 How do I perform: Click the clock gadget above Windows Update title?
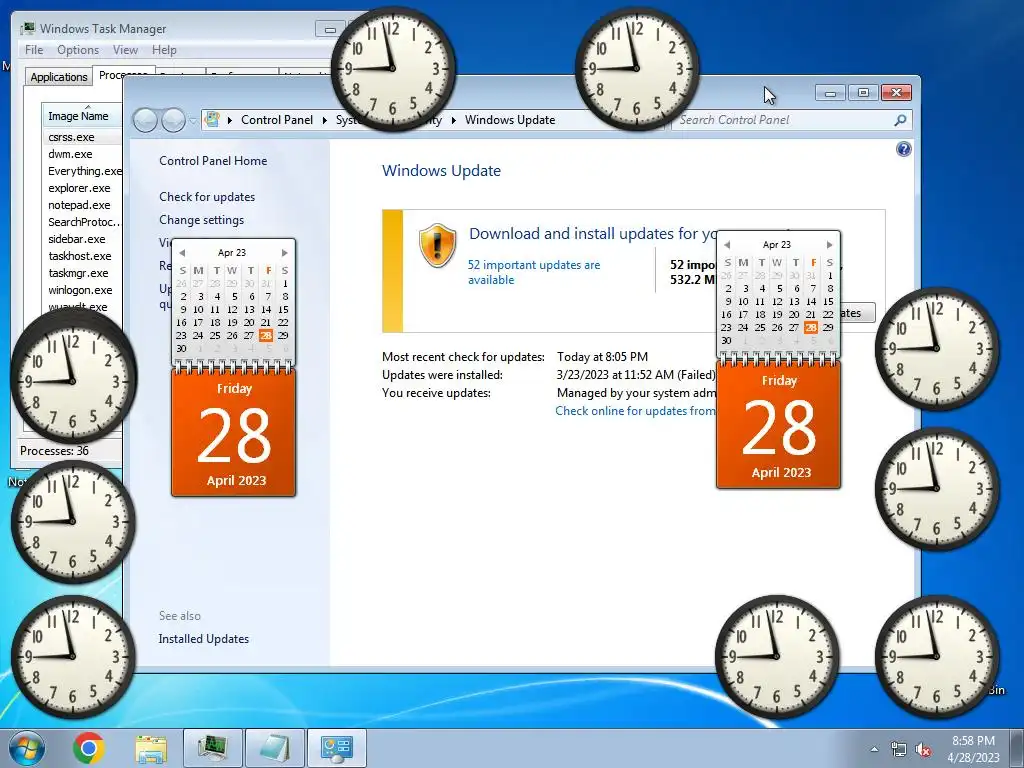click(x=392, y=69)
